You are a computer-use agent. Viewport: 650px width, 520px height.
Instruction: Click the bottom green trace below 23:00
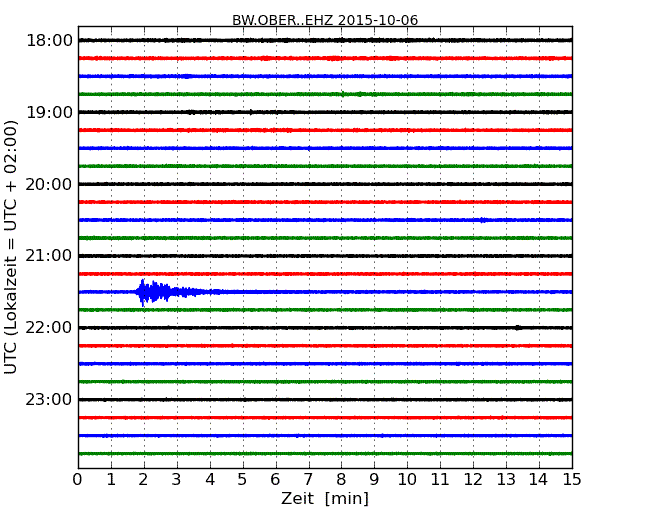(x=325, y=454)
